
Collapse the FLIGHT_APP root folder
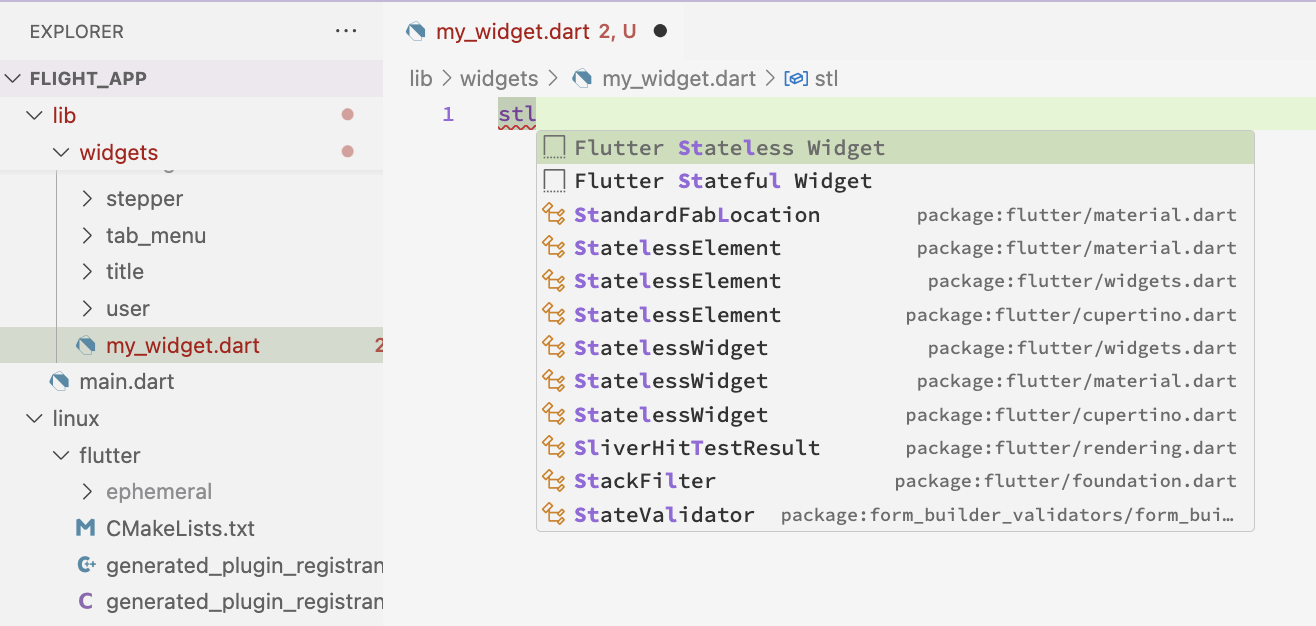point(13,79)
